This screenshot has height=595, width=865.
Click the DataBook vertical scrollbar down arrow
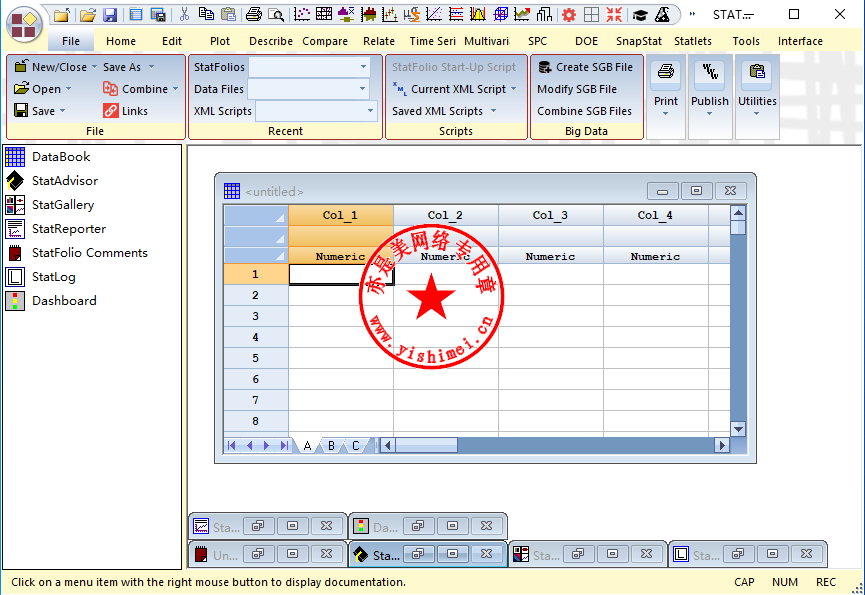pyautogui.click(x=738, y=428)
